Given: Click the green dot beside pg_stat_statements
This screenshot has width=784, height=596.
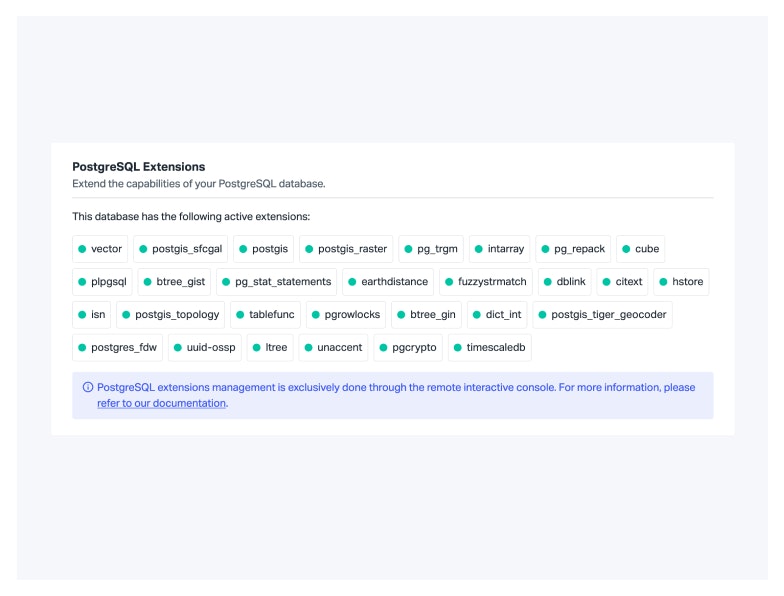Looking at the screenshot, I should pos(226,282).
